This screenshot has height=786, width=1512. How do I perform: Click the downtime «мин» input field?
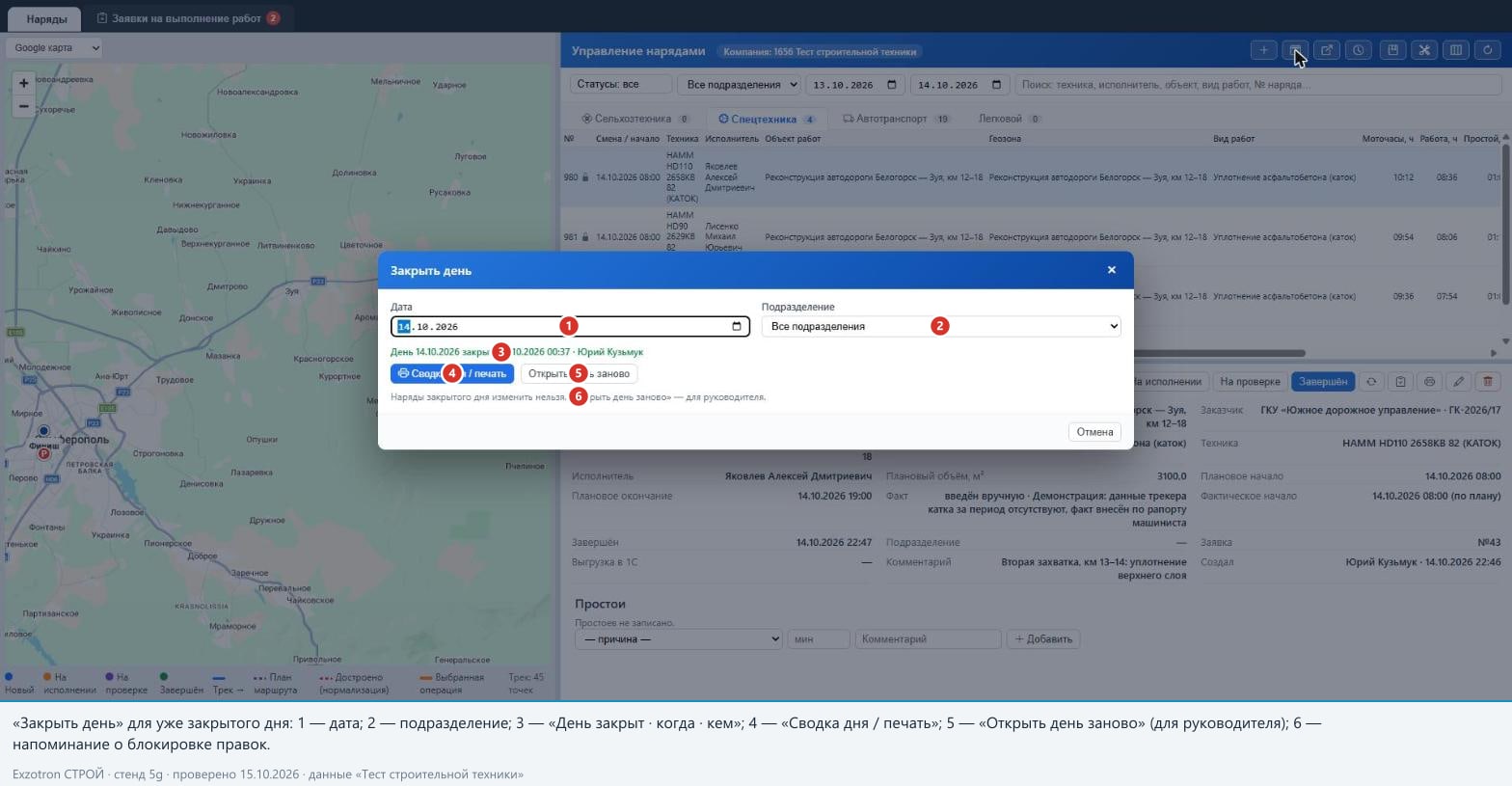[x=819, y=638]
